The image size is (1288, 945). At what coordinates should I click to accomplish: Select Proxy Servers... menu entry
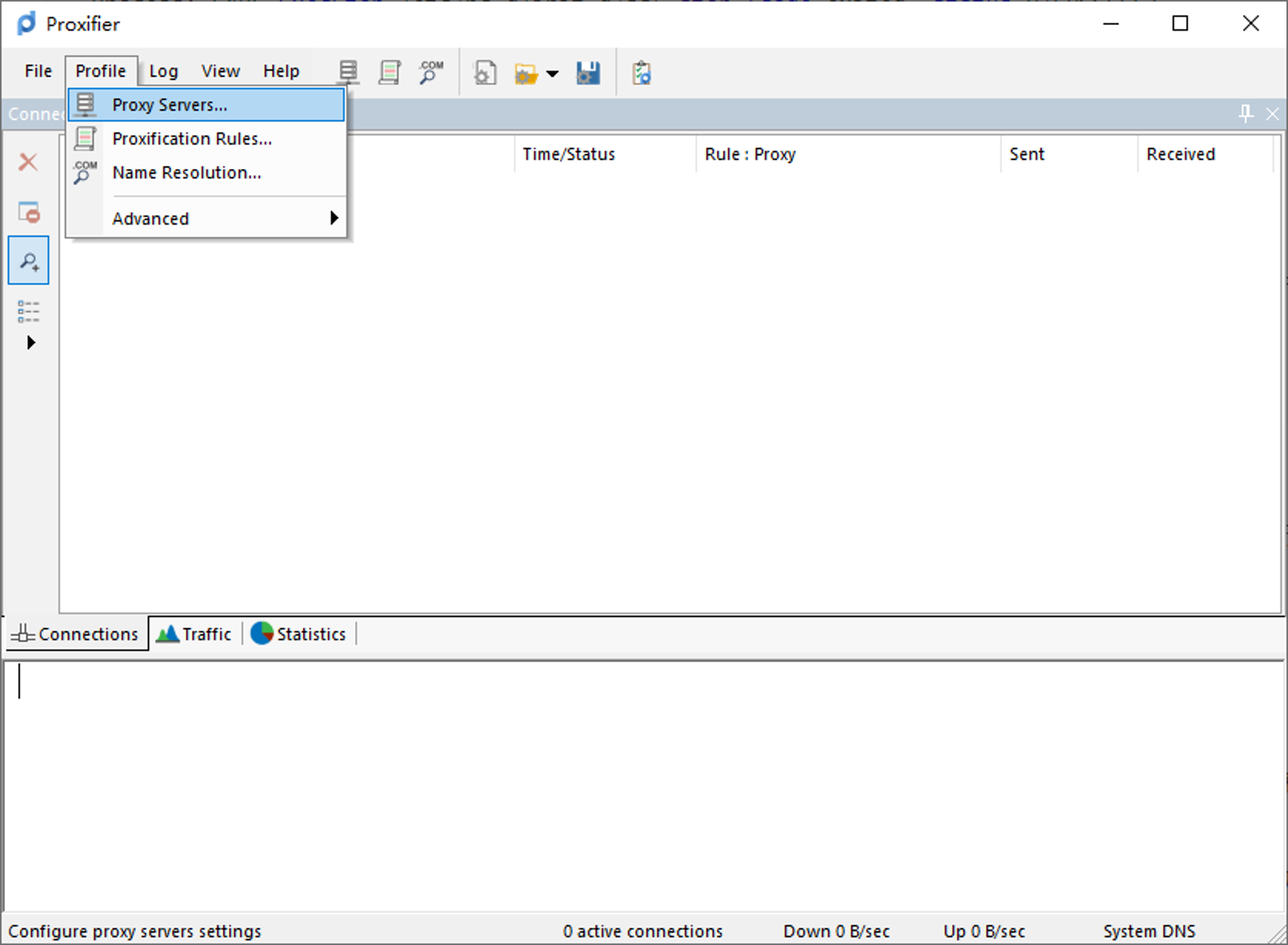206,104
